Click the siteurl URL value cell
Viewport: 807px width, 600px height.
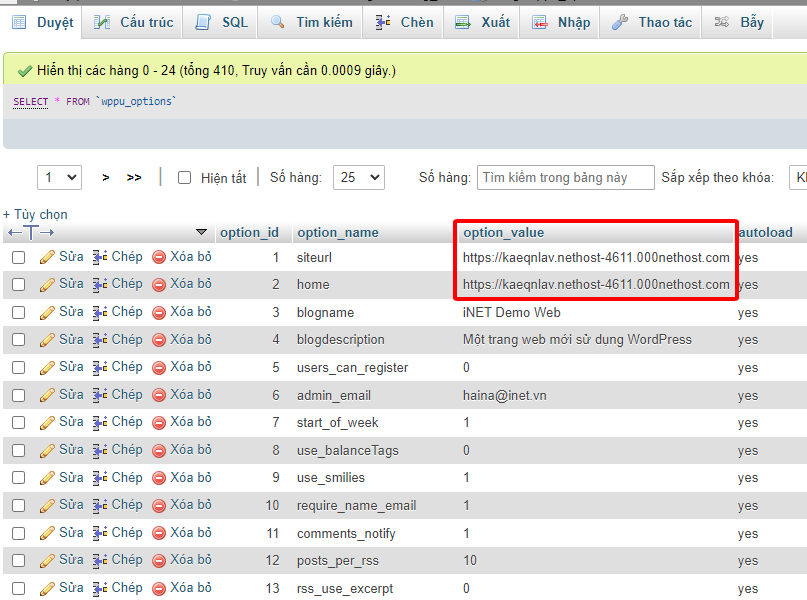(596, 257)
